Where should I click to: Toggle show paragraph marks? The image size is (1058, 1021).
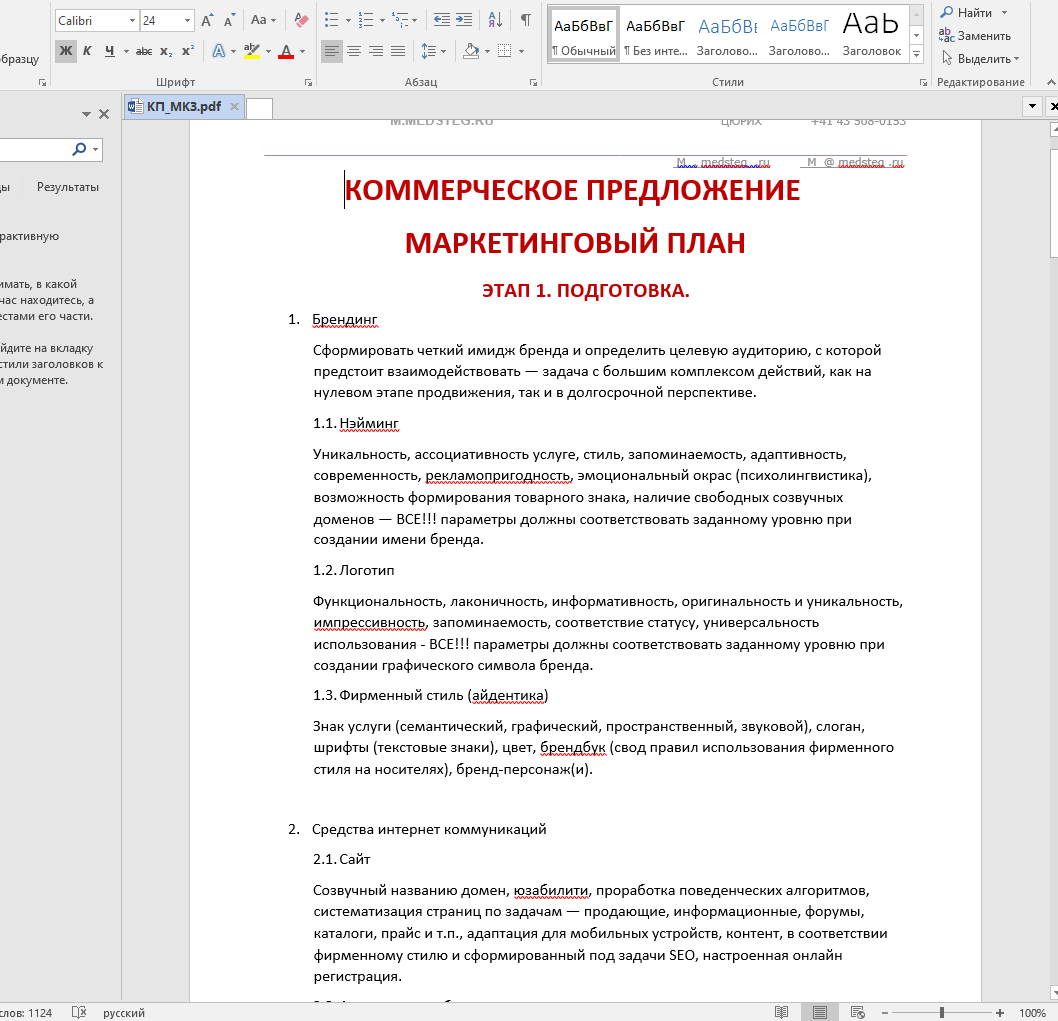pyautogui.click(x=526, y=20)
